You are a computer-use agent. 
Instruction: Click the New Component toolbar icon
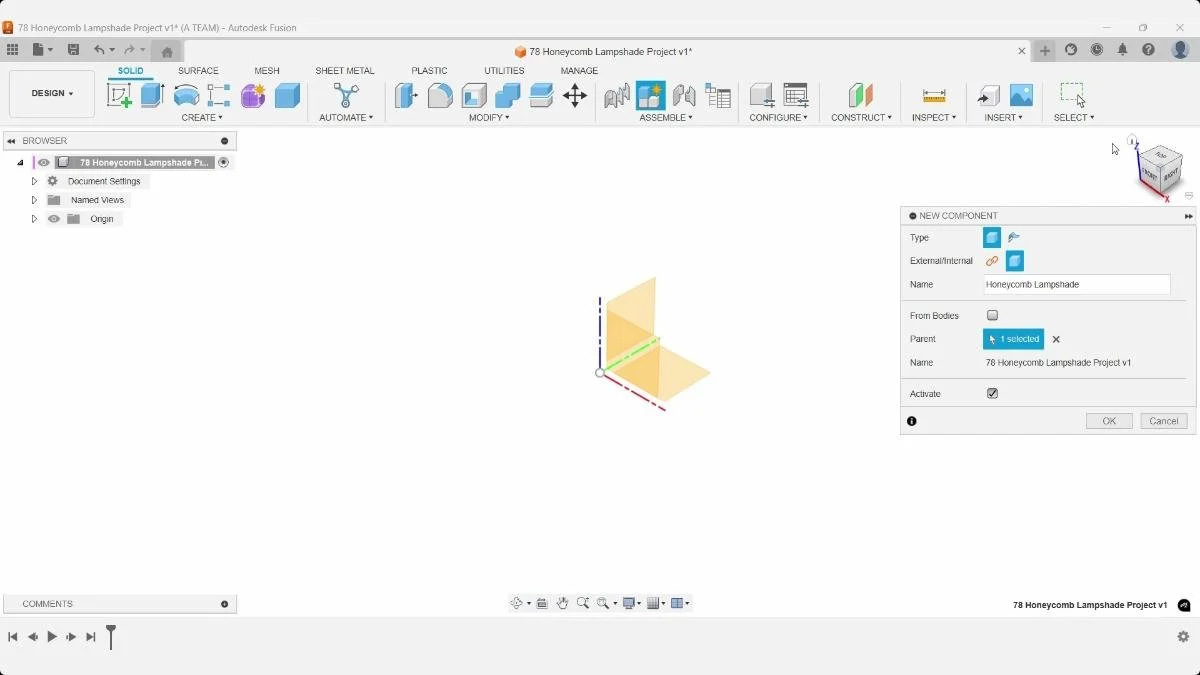point(650,95)
